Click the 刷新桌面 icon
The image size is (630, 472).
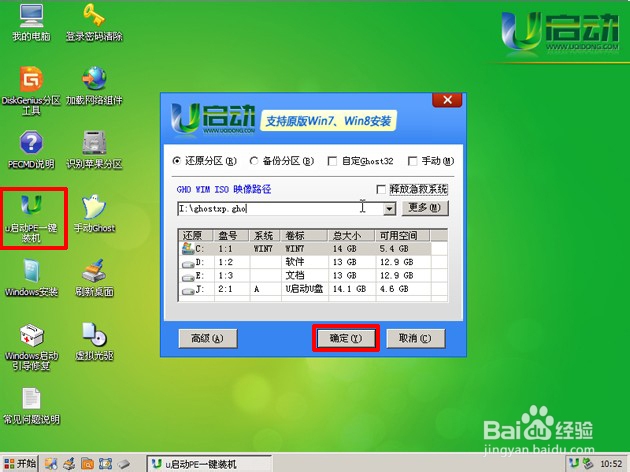click(94, 278)
